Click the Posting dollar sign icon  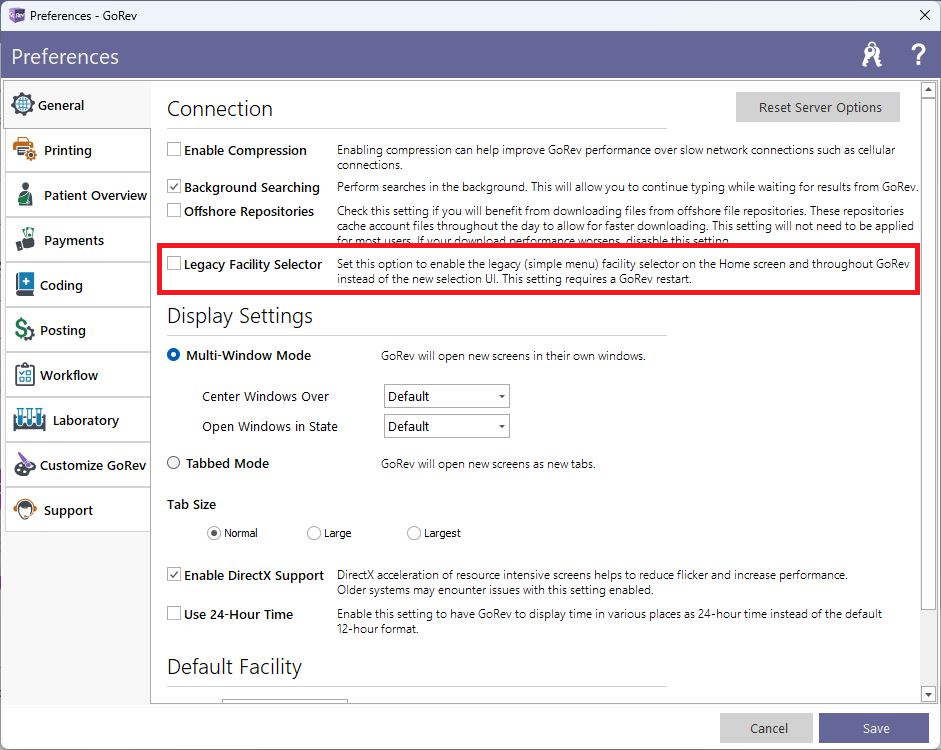[x=25, y=329]
